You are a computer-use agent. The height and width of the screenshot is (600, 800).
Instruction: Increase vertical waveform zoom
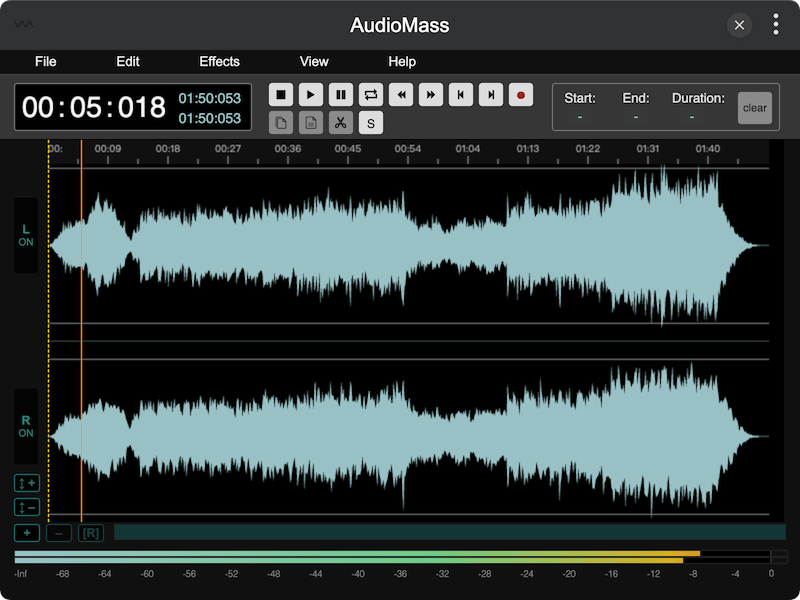click(x=27, y=483)
